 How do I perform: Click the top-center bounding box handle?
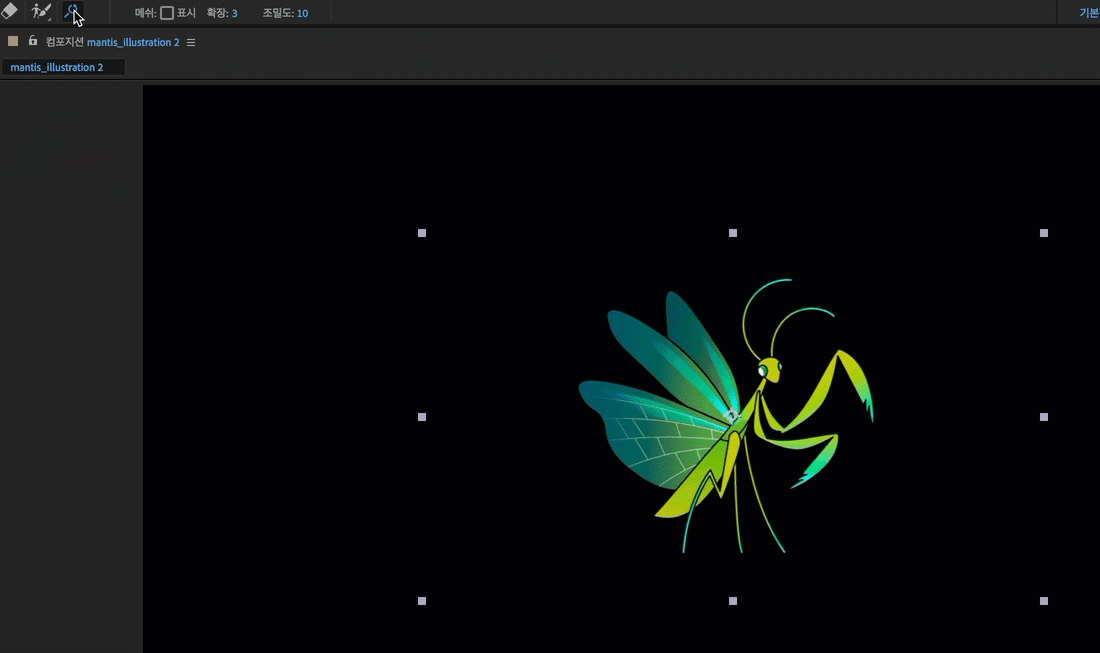click(x=733, y=233)
